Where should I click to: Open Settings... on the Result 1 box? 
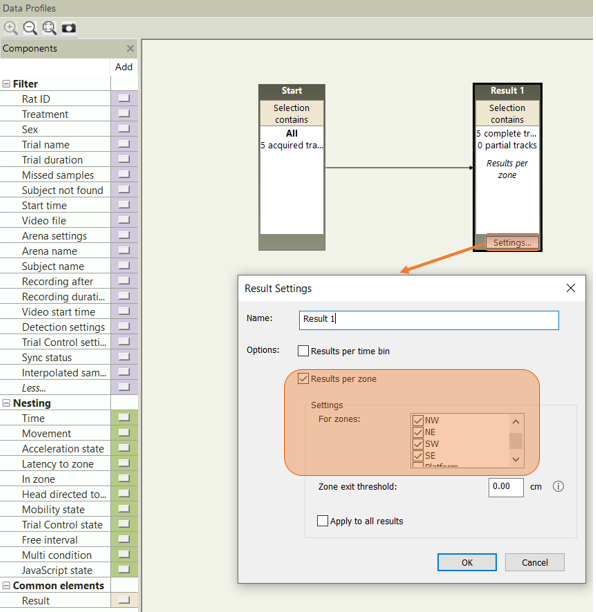[x=512, y=242]
